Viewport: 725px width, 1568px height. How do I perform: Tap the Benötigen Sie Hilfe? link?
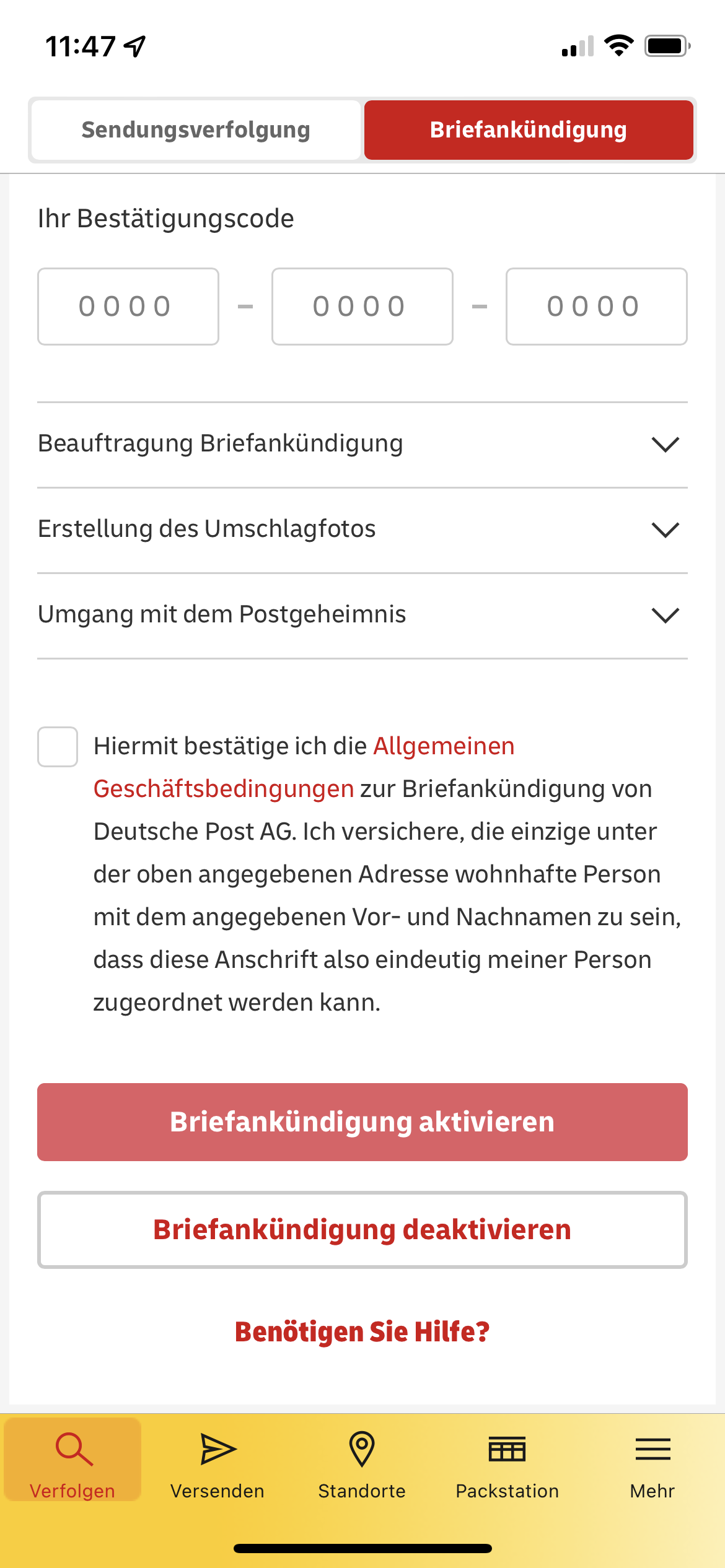362,1331
